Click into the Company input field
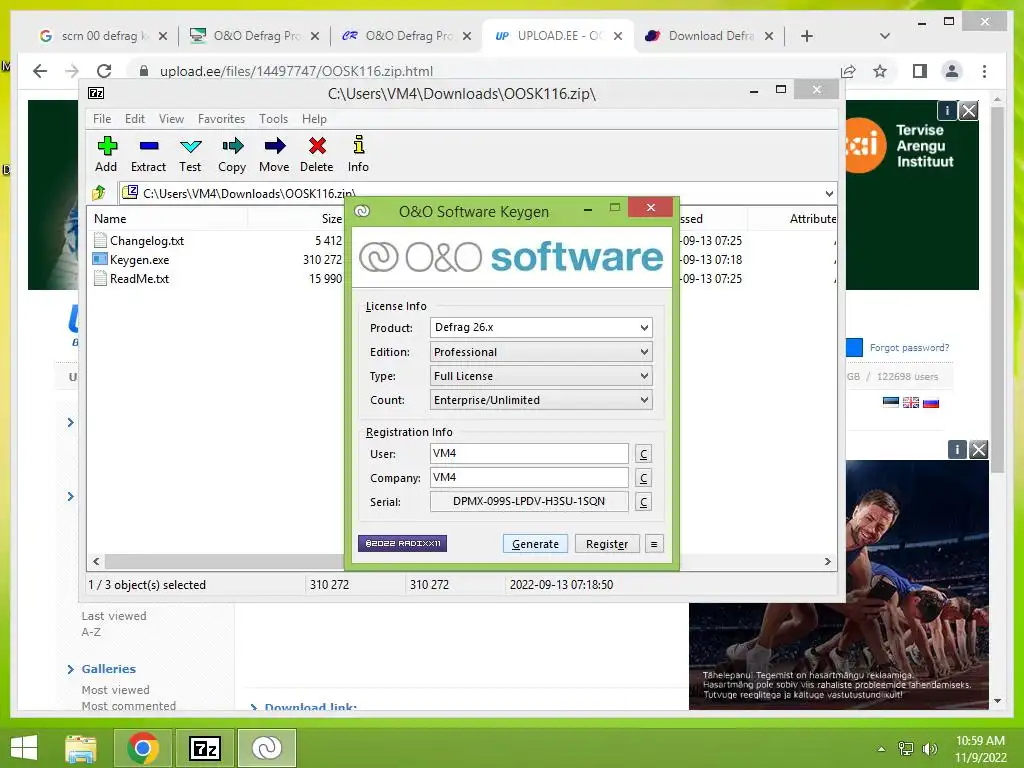1024x768 pixels. (x=529, y=477)
